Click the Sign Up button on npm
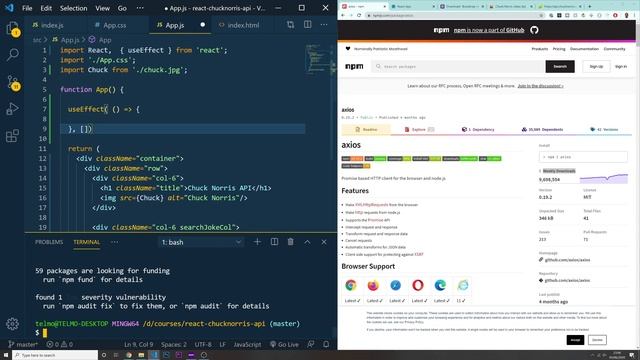This screenshot has width=640, height=360. 596,67
